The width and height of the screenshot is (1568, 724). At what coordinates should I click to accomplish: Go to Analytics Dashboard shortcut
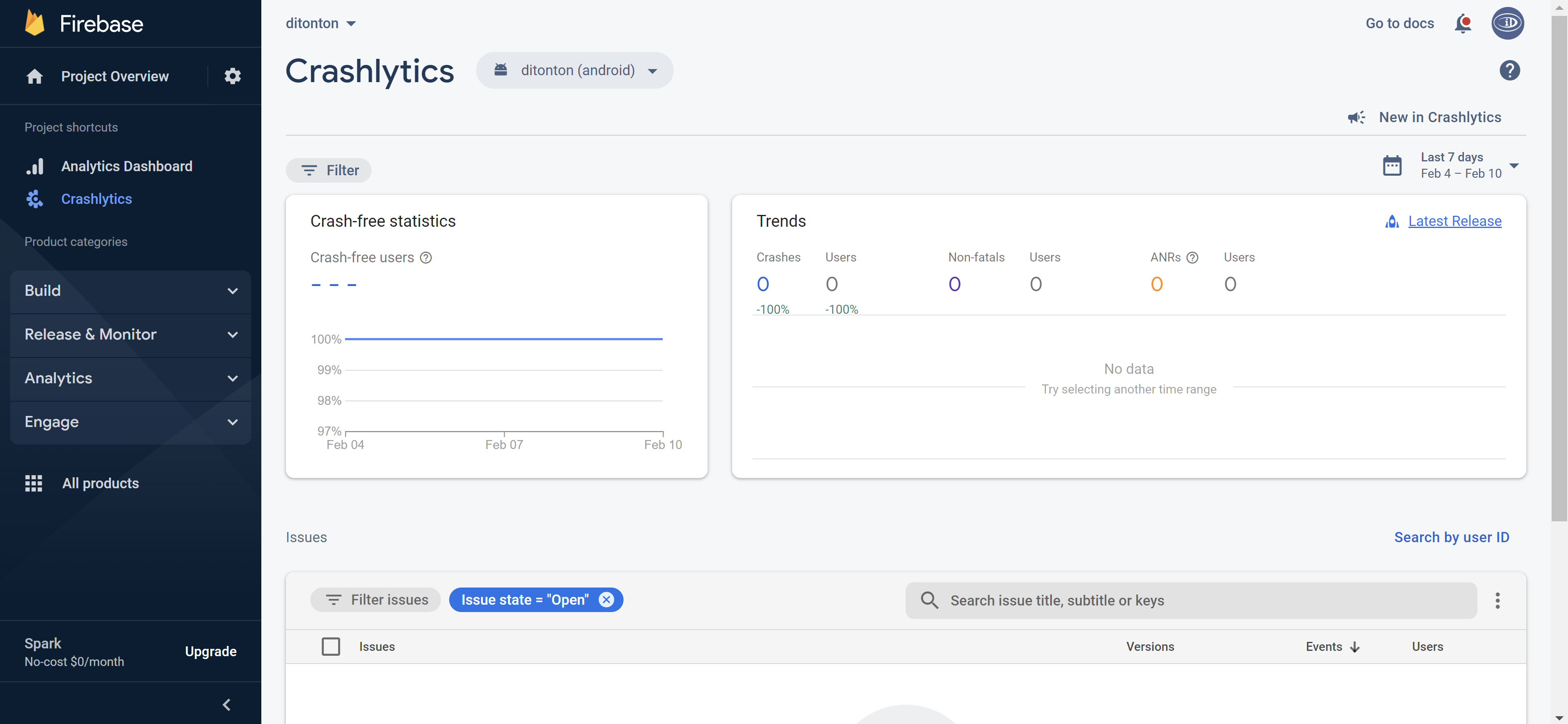[x=127, y=166]
